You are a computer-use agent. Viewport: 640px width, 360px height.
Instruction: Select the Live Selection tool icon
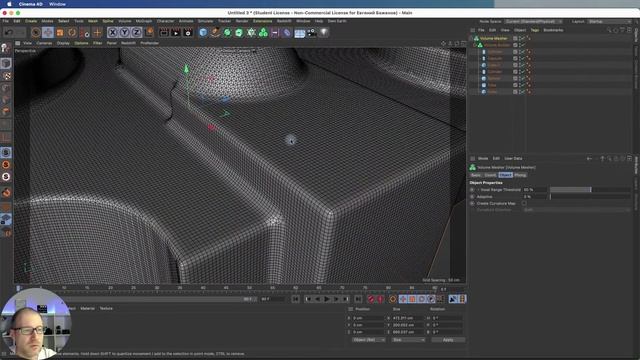[x=36, y=32]
